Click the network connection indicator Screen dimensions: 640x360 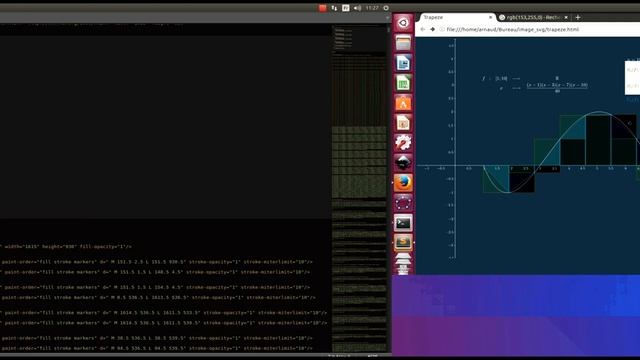tap(334, 8)
